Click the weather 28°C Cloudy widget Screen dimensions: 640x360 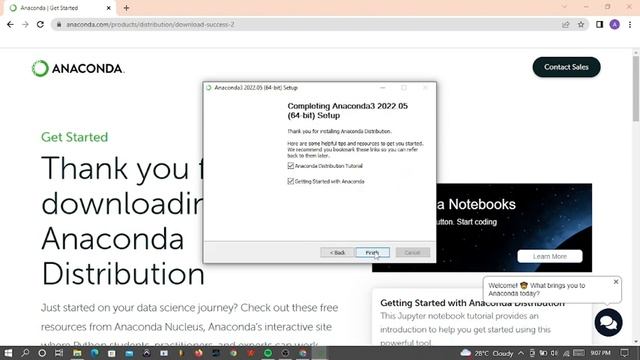487,353
